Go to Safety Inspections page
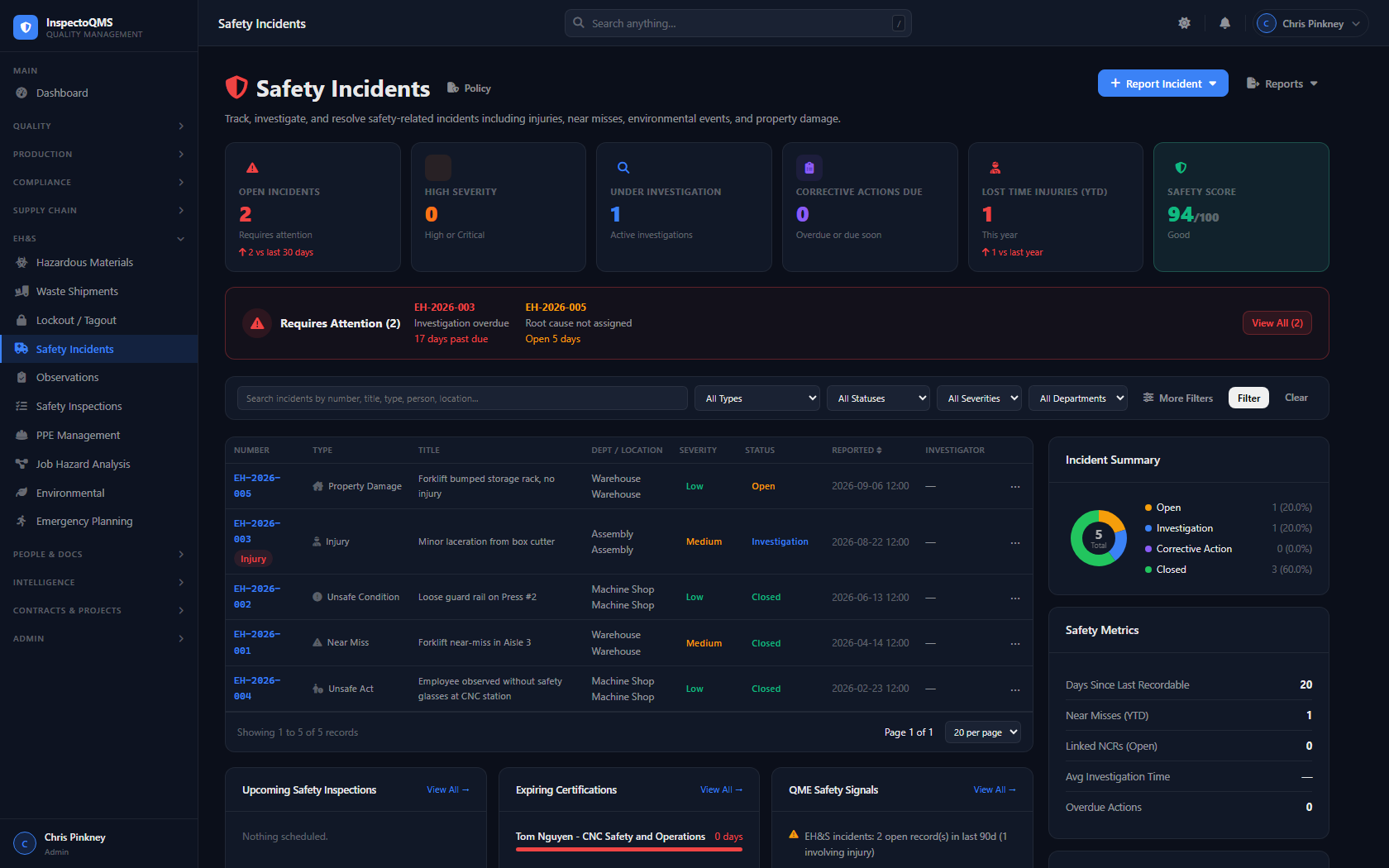Image resolution: width=1389 pixels, height=868 pixels. (79, 406)
